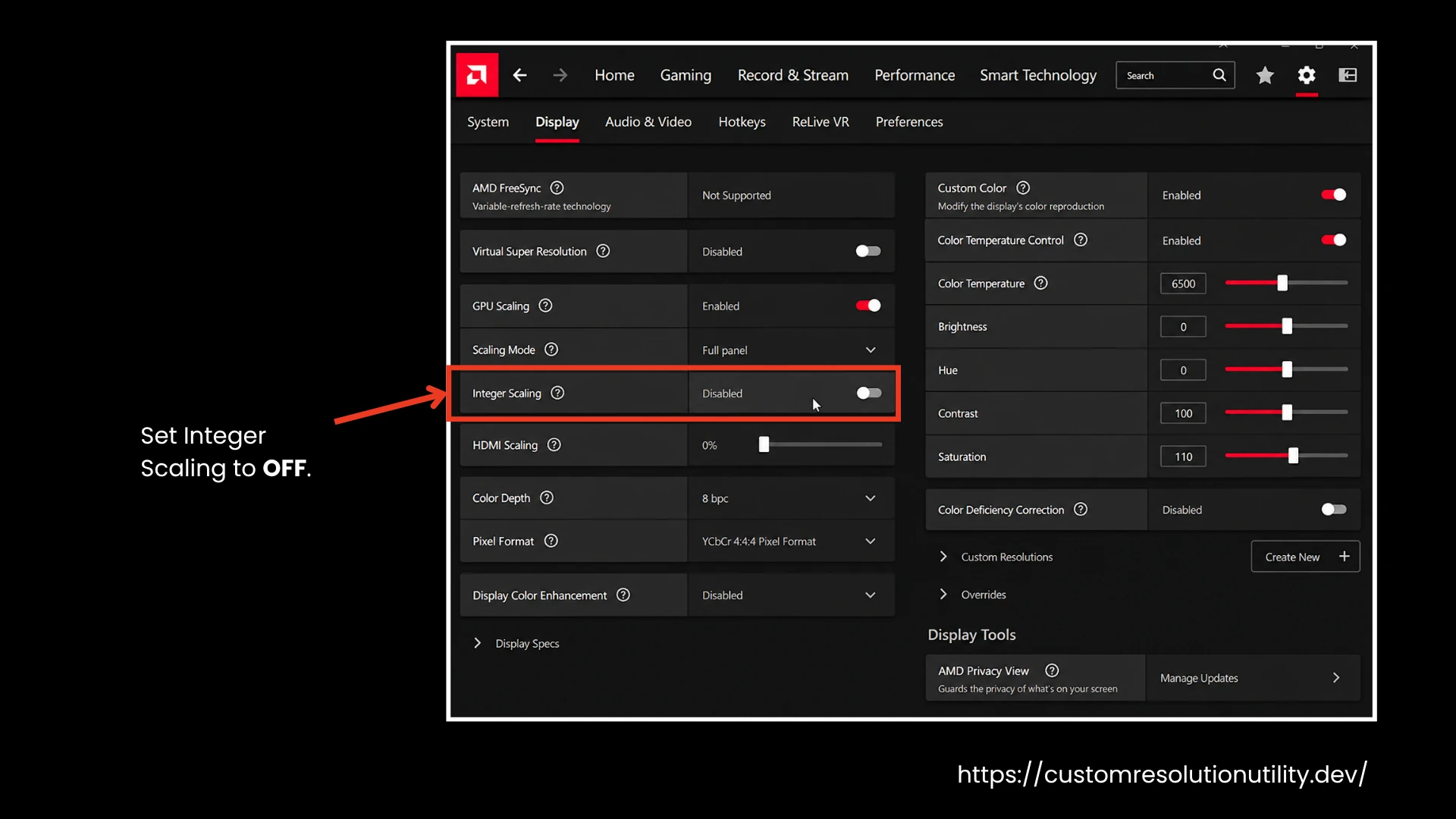
Task: Open help for Integer Scaling
Action: point(557,393)
